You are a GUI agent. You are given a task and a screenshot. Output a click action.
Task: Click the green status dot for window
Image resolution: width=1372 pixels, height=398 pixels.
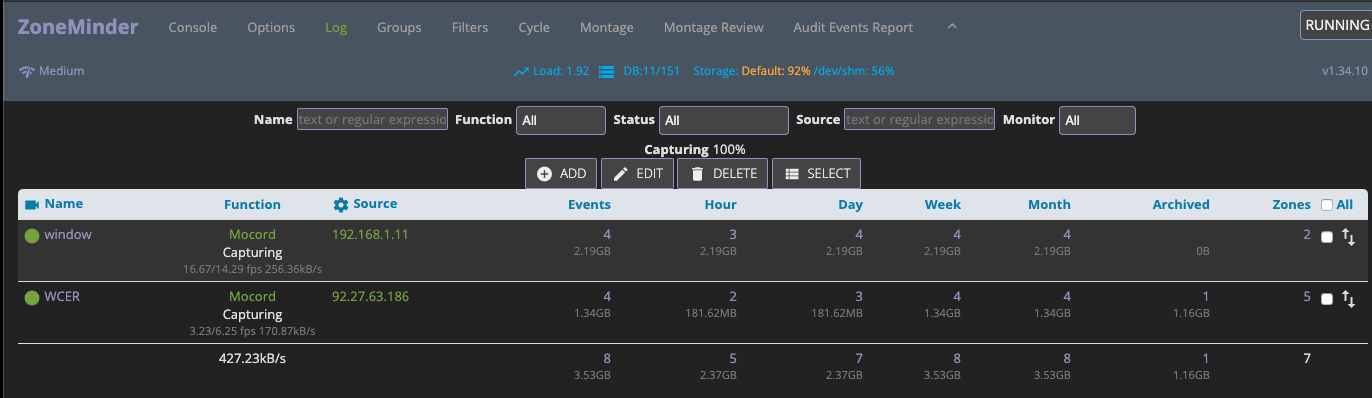pos(32,236)
